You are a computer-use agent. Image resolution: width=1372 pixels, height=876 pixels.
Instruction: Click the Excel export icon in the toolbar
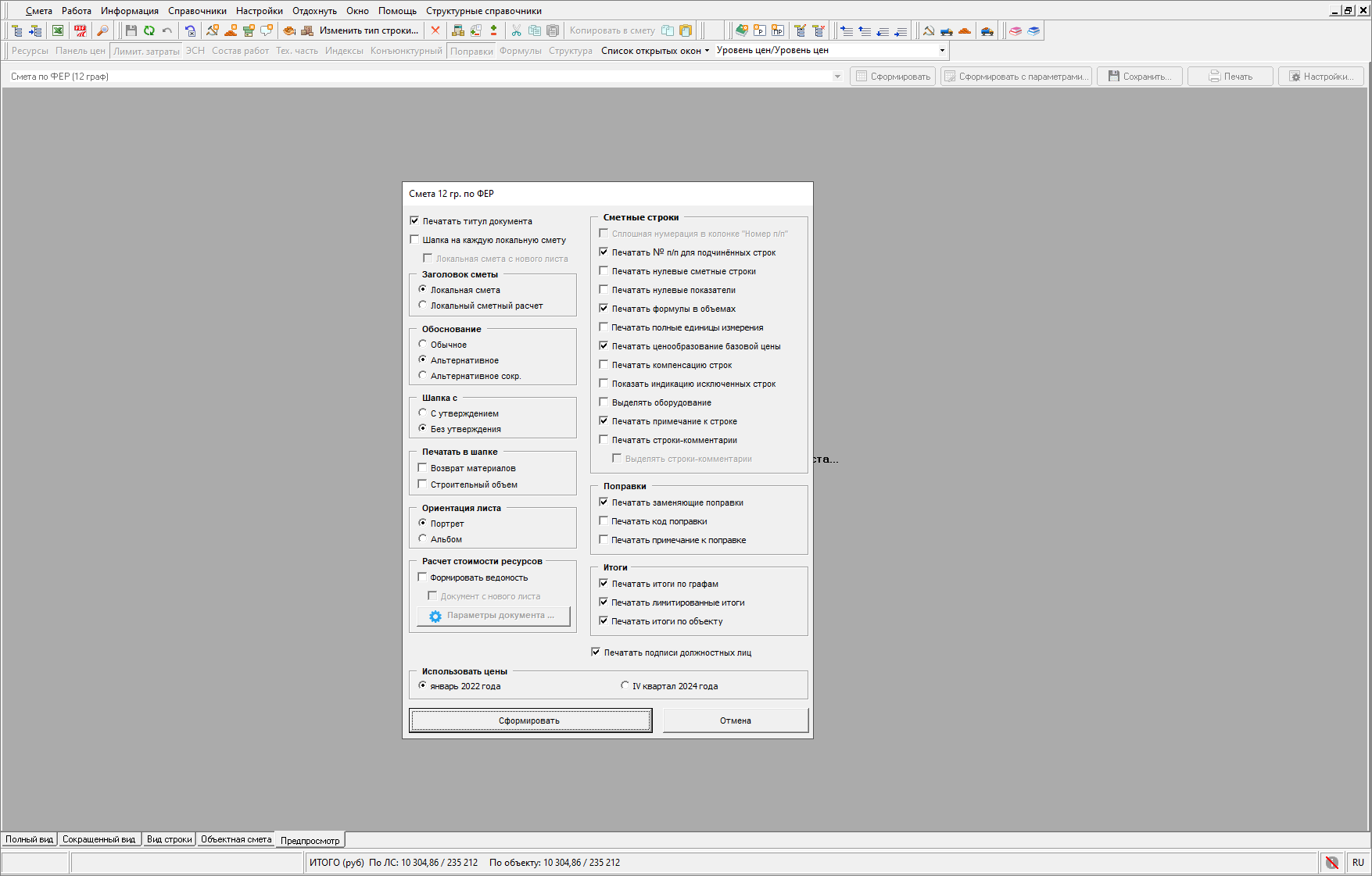[x=58, y=30]
